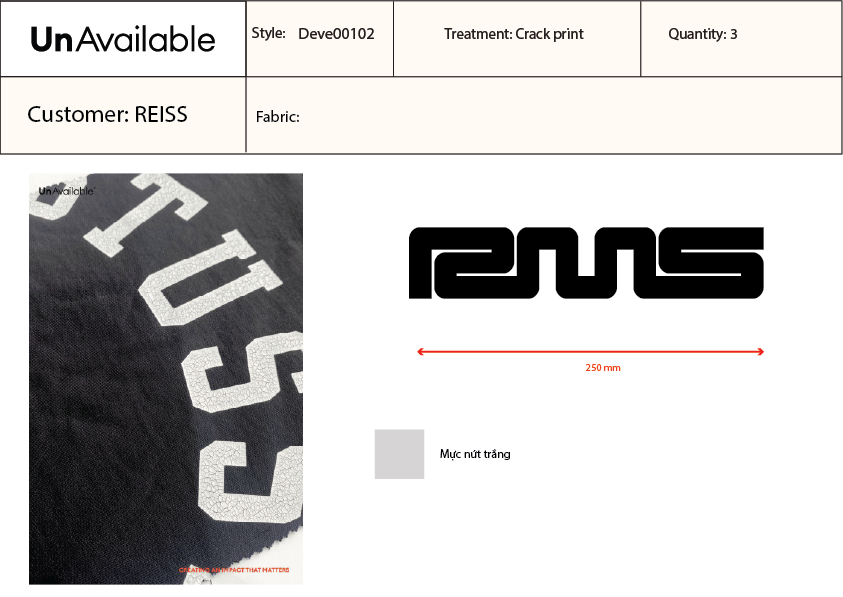This screenshot has height=597, width=843.
Task: Select the black RMS logo artwork
Action: point(586,263)
